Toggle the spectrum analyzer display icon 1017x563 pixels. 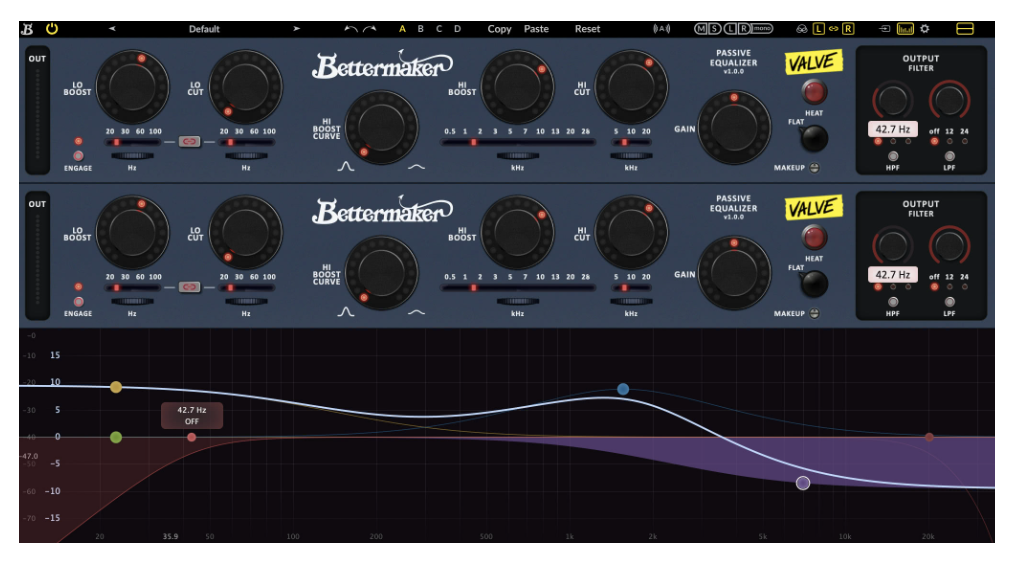905,29
